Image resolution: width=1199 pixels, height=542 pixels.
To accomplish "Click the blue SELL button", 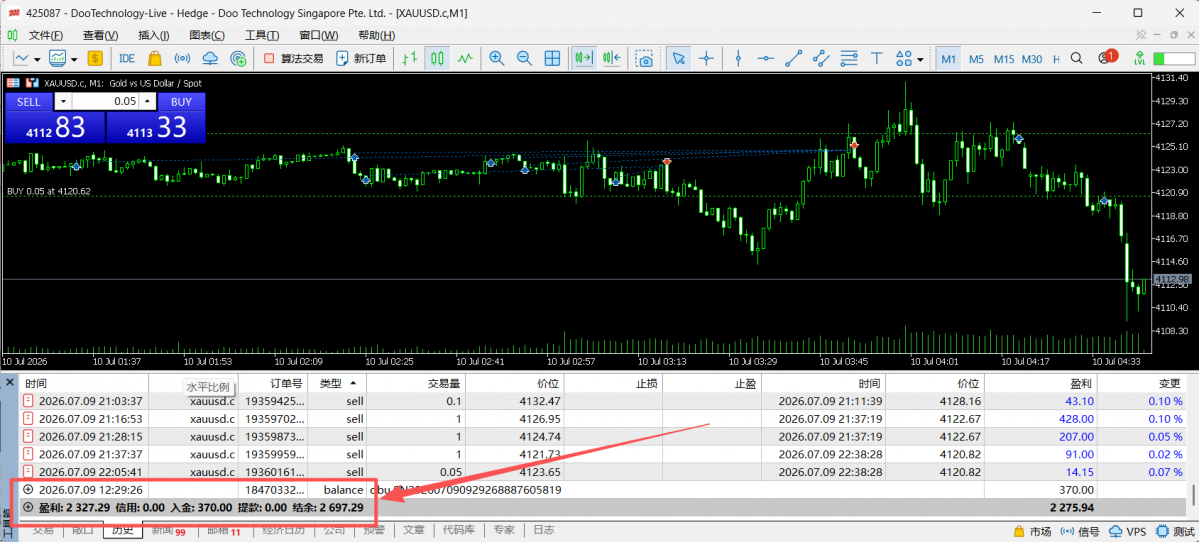I will [x=28, y=102].
